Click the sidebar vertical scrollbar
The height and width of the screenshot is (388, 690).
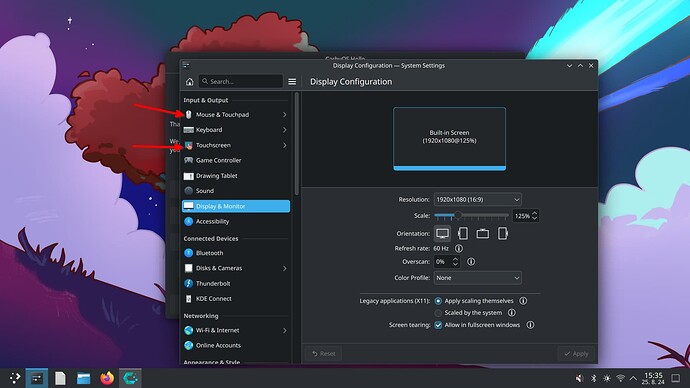point(297,144)
